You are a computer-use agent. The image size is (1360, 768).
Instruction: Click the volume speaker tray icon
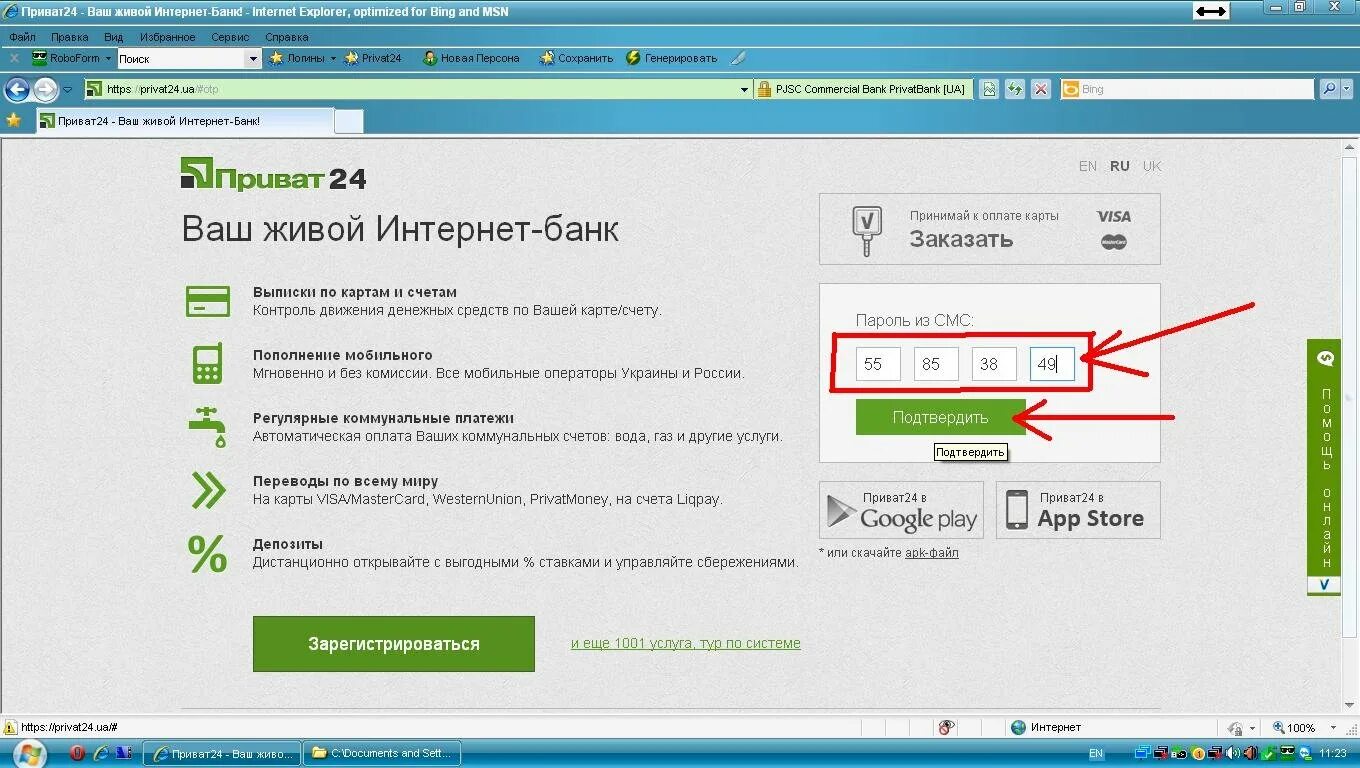[1232, 753]
